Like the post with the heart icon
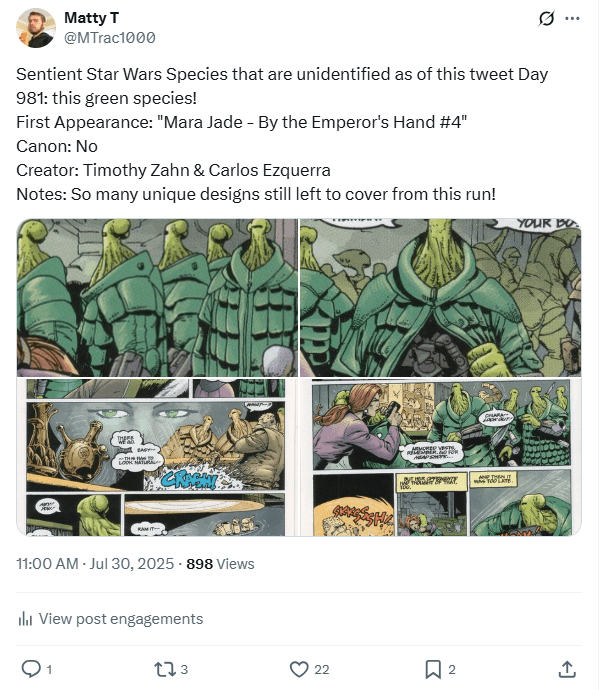 point(297,669)
